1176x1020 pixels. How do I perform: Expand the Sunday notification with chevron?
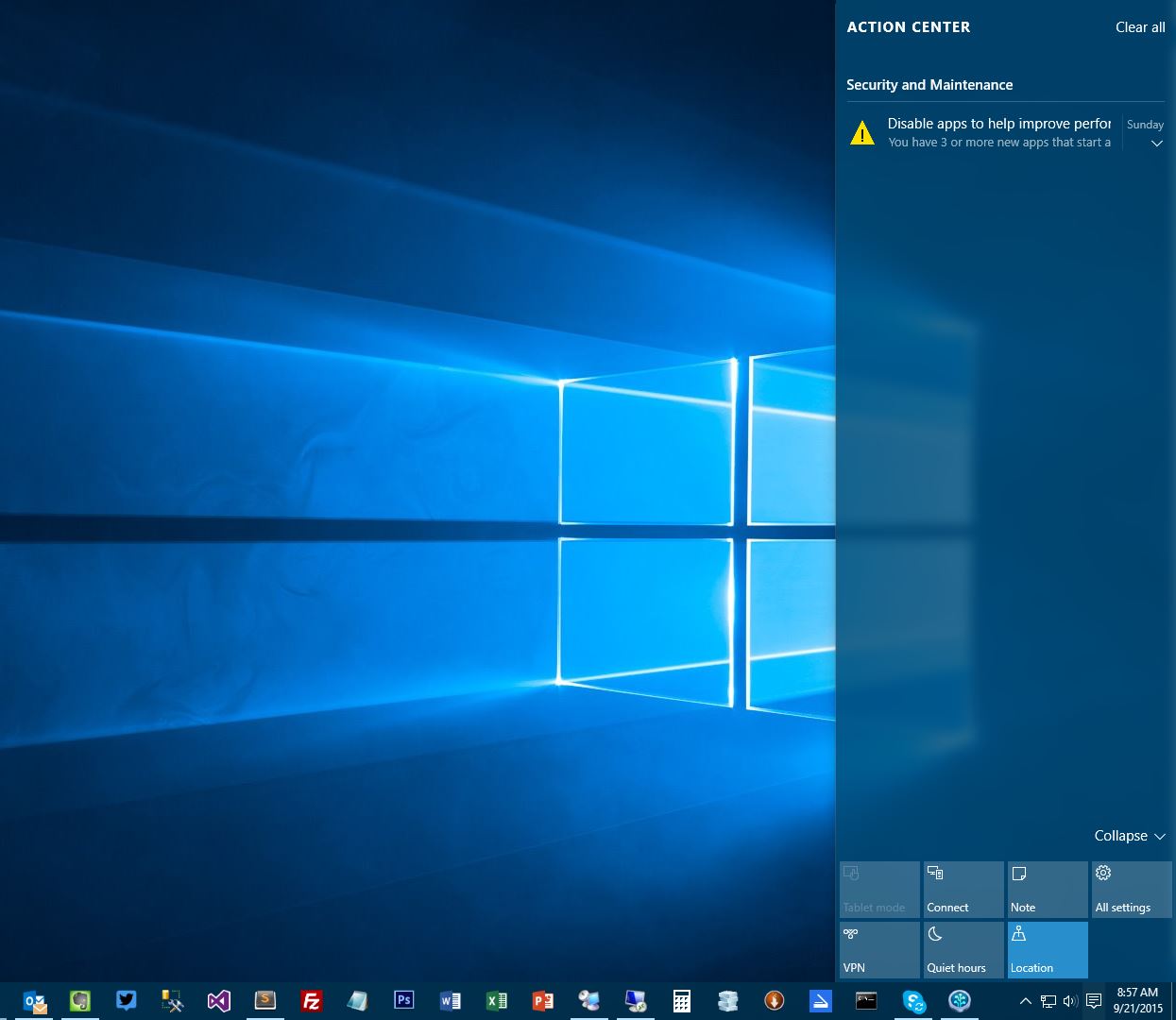1156,144
